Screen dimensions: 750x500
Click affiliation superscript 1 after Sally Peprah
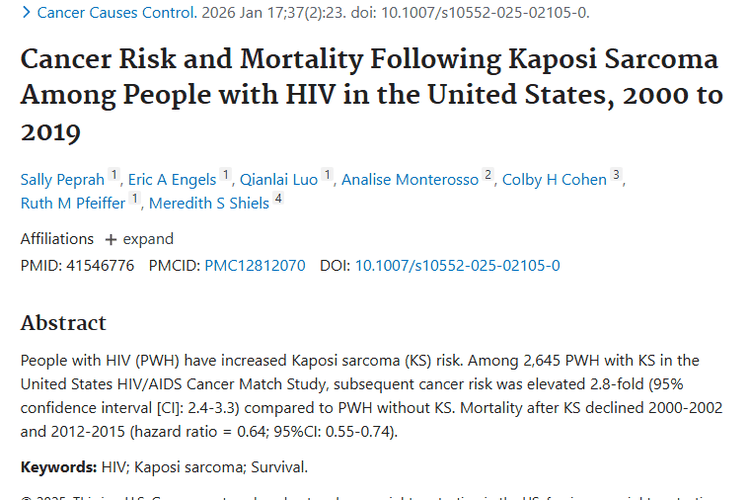point(116,175)
